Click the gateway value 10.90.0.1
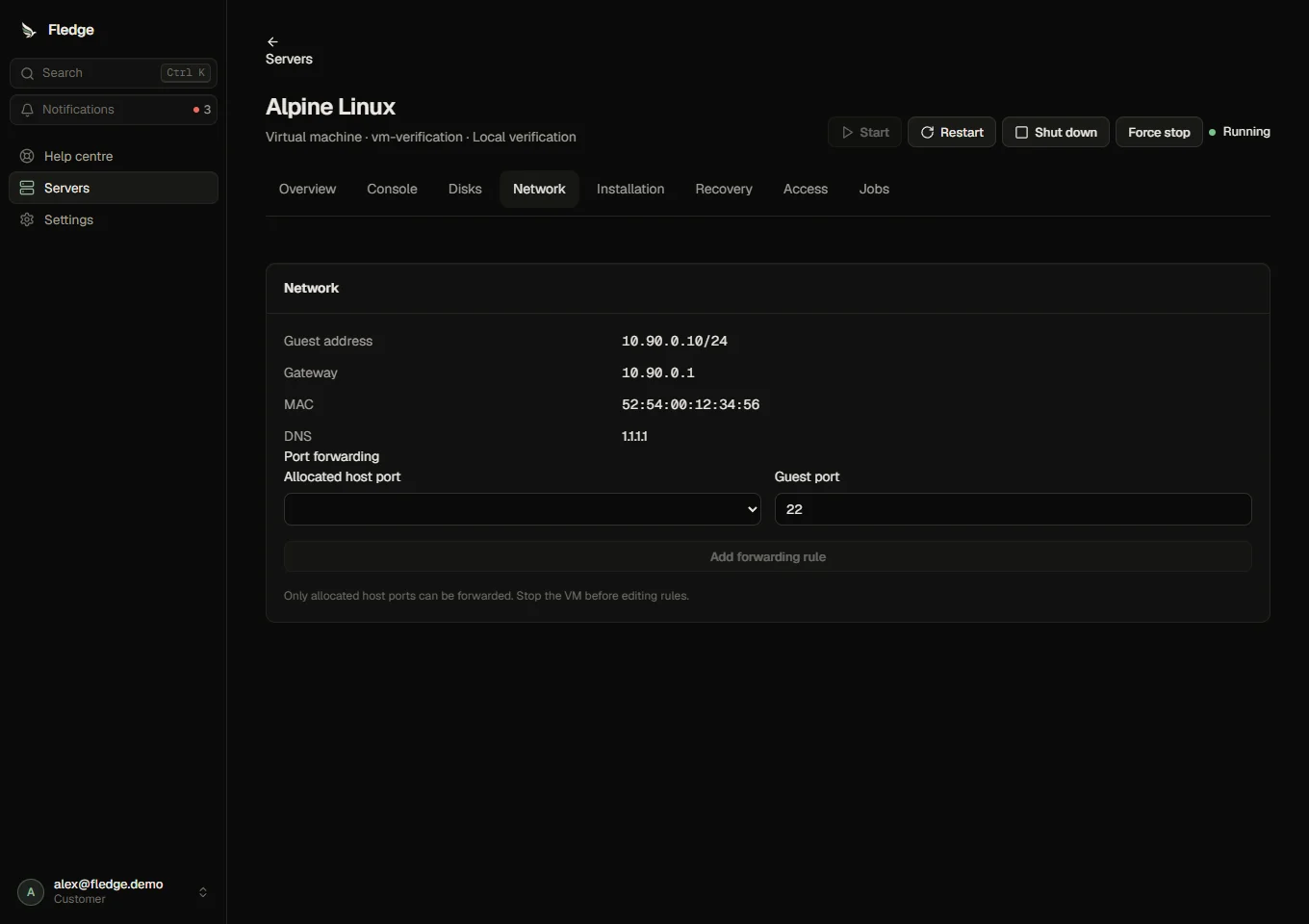This screenshot has height=924, width=1309. [x=658, y=372]
